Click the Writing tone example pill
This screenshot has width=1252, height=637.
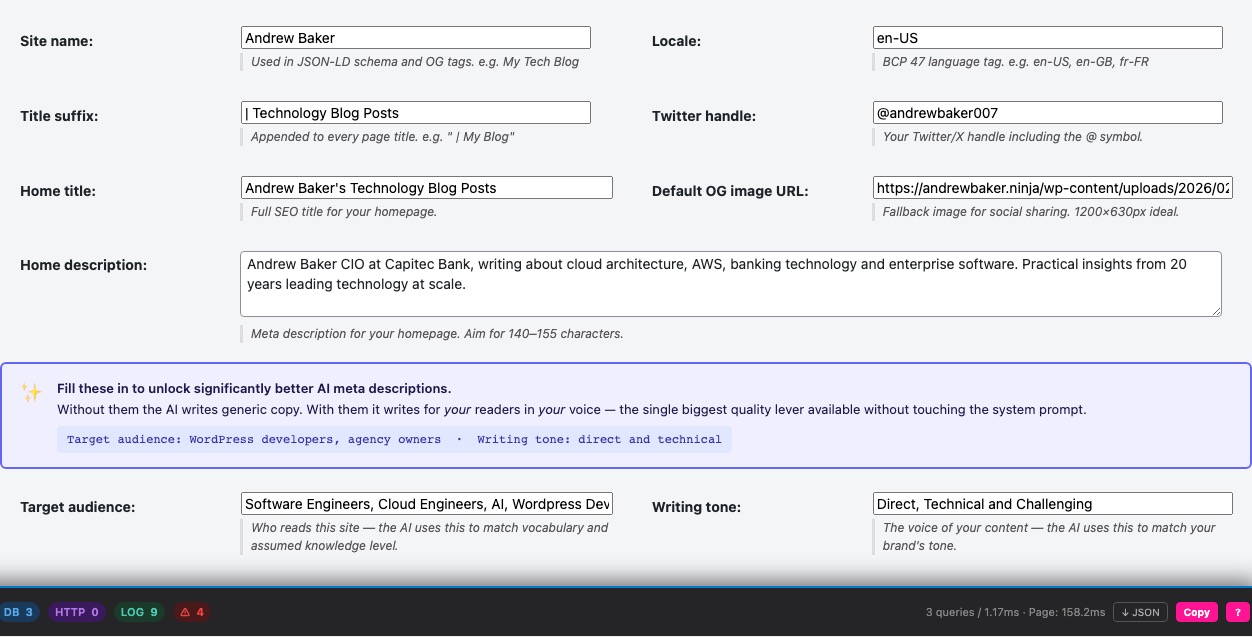click(599, 439)
